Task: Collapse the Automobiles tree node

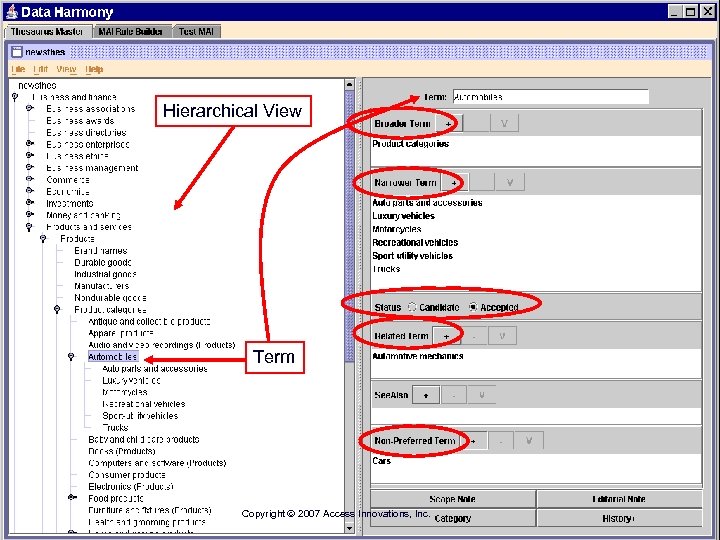Action: pos(71,357)
